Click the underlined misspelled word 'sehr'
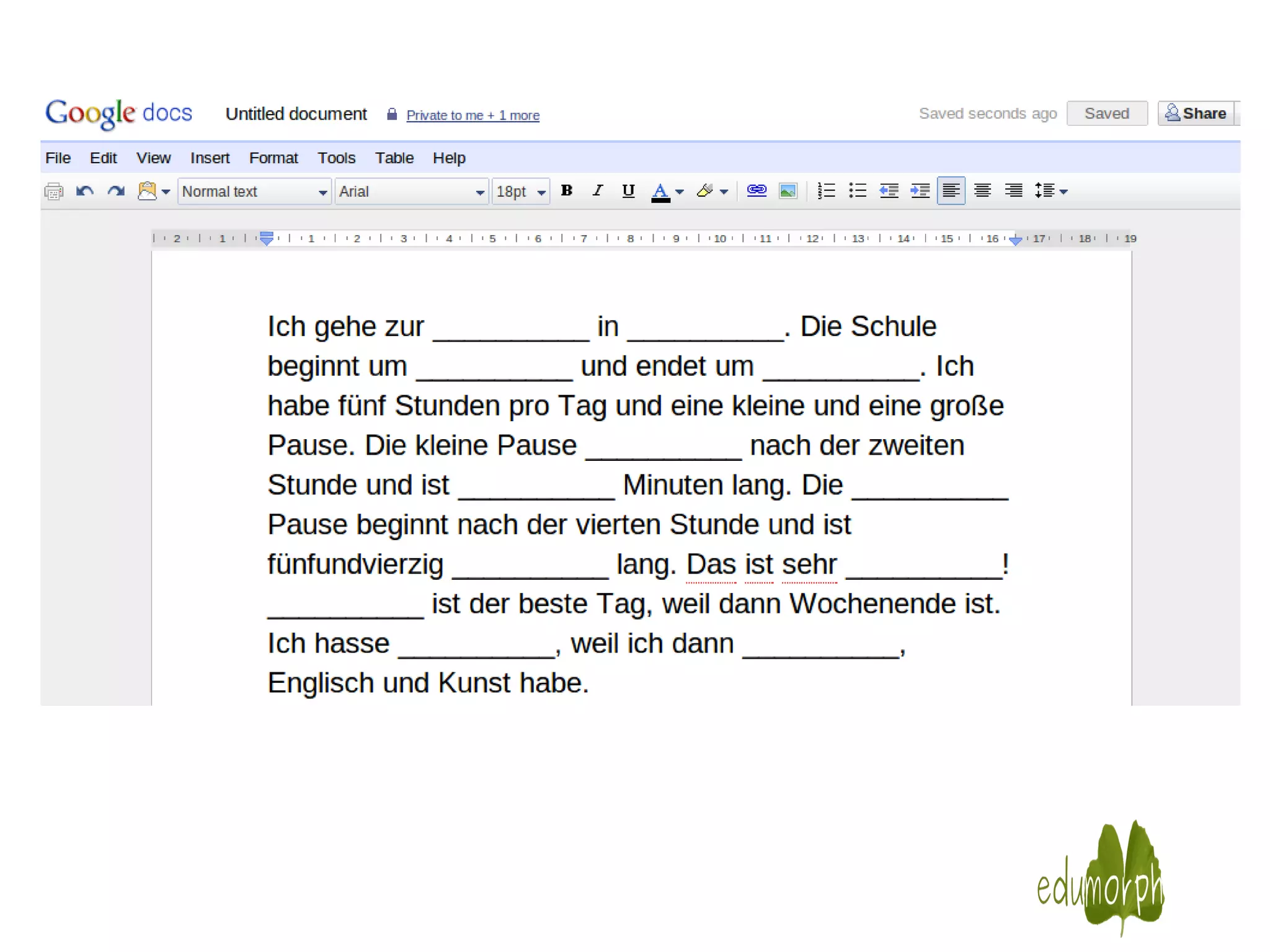This screenshot has height=952, width=1270. click(809, 565)
